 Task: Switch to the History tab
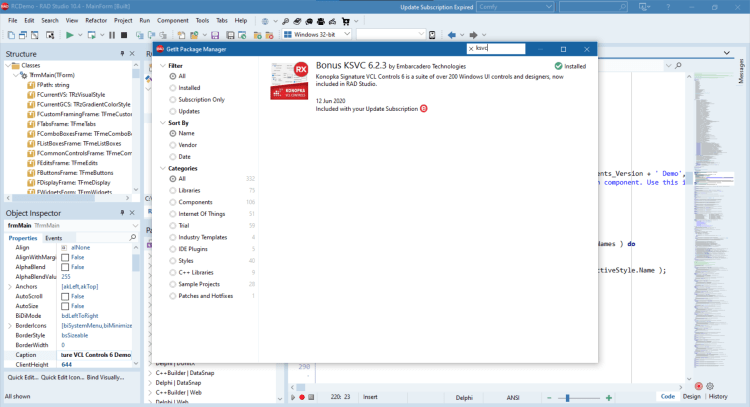pos(718,396)
